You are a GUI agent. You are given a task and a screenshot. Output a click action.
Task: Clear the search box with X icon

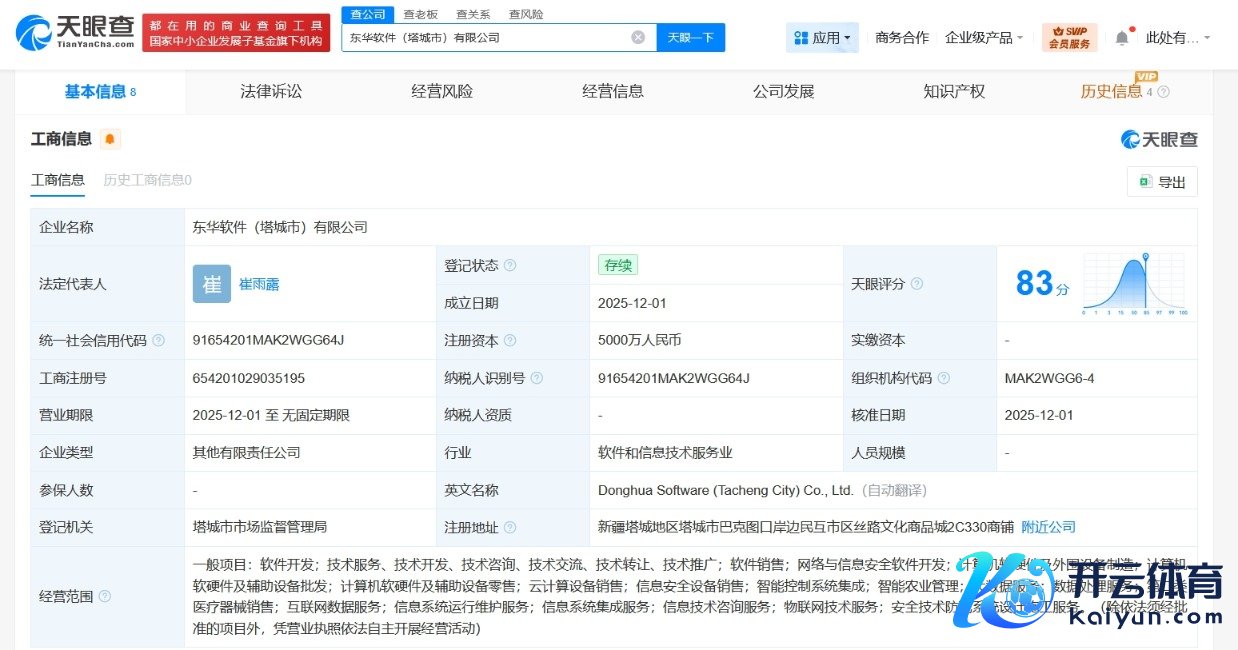tap(638, 38)
